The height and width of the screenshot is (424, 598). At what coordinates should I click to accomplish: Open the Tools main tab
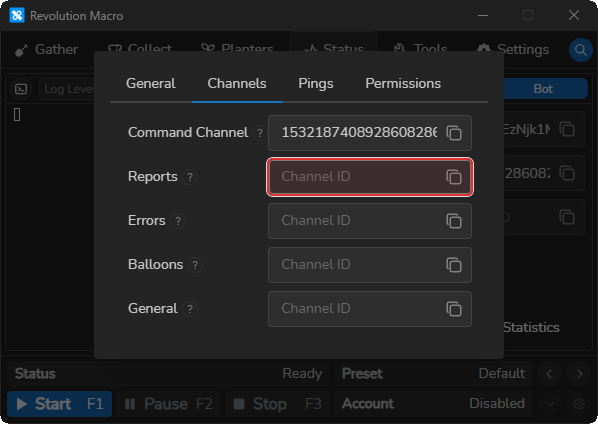click(x=420, y=50)
